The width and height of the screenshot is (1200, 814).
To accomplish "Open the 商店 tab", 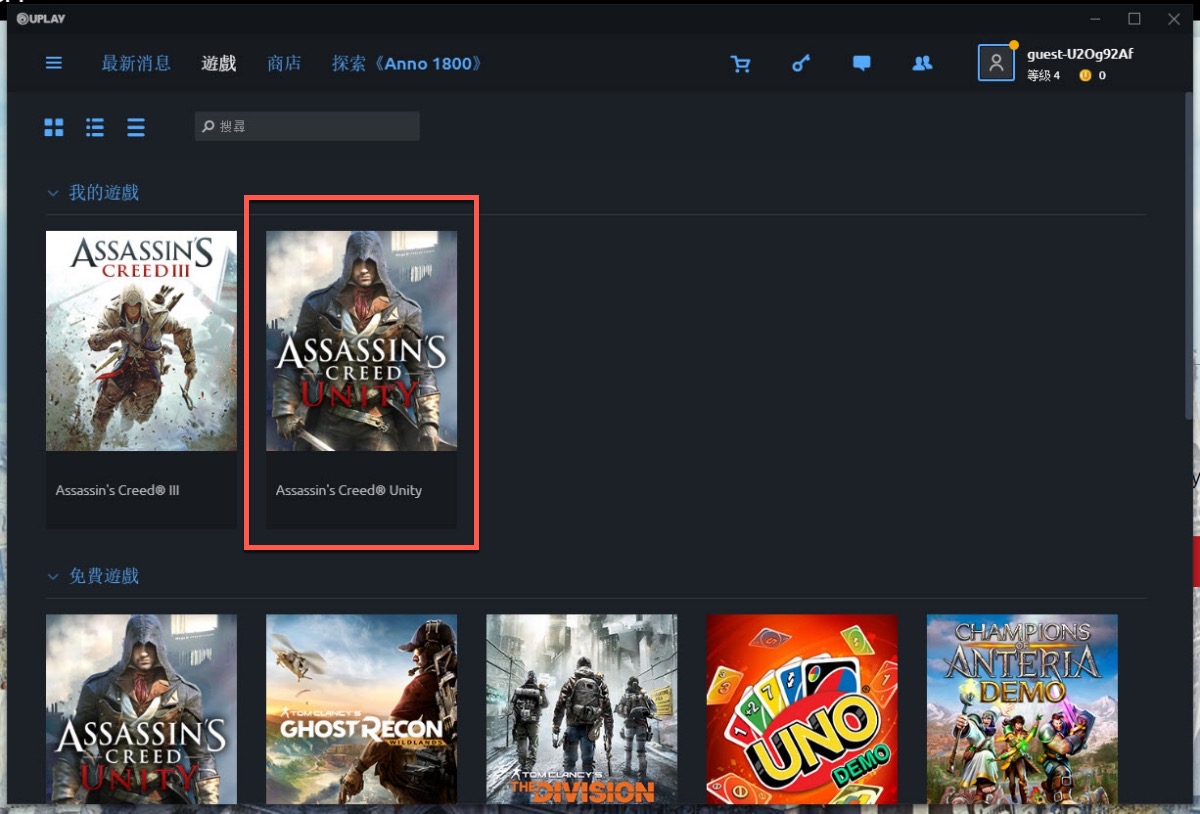I will (x=284, y=63).
